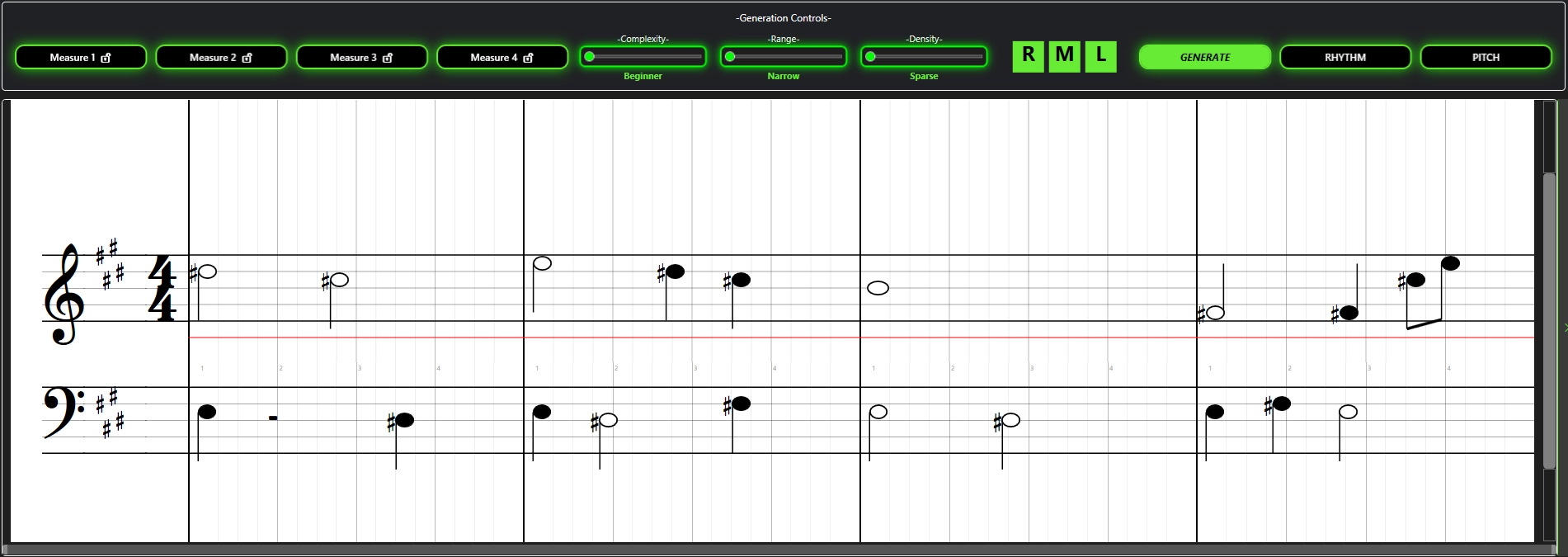Select the last quarter note of measure 2 treble
This screenshot has height=557, width=1568.
tap(741, 280)
